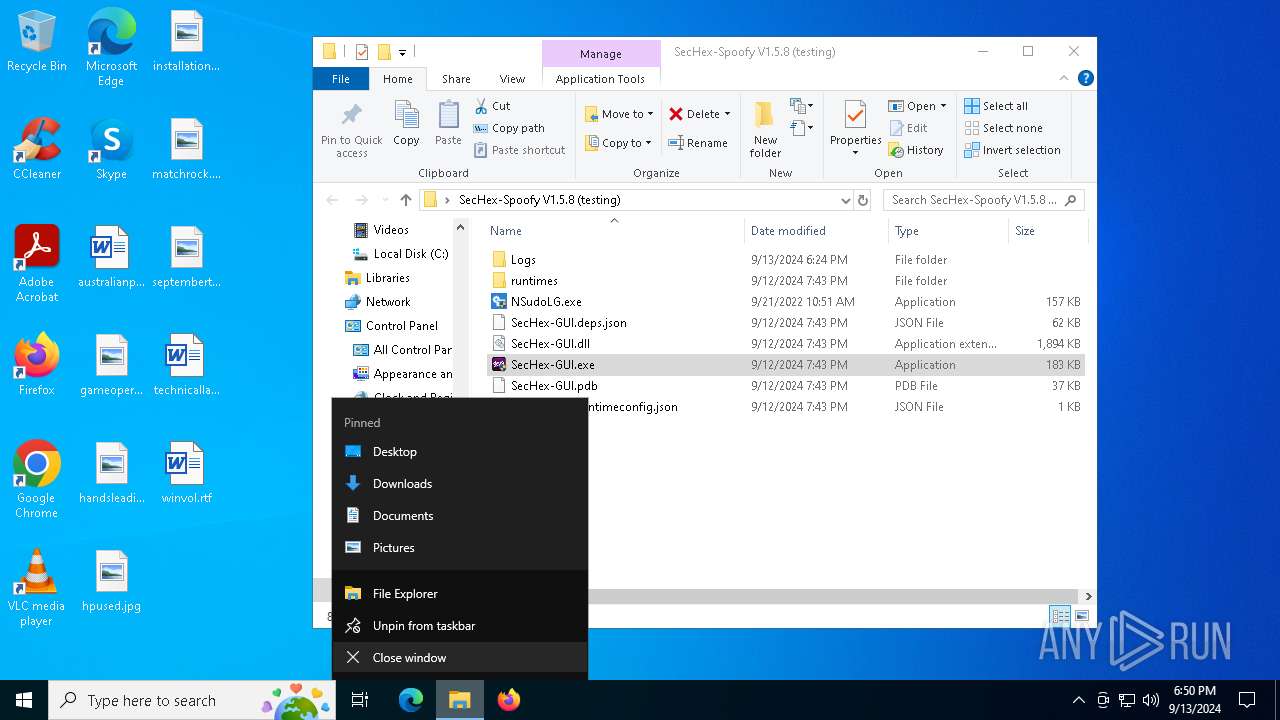Click the Paste ribbon button

(x=448, y=123)
